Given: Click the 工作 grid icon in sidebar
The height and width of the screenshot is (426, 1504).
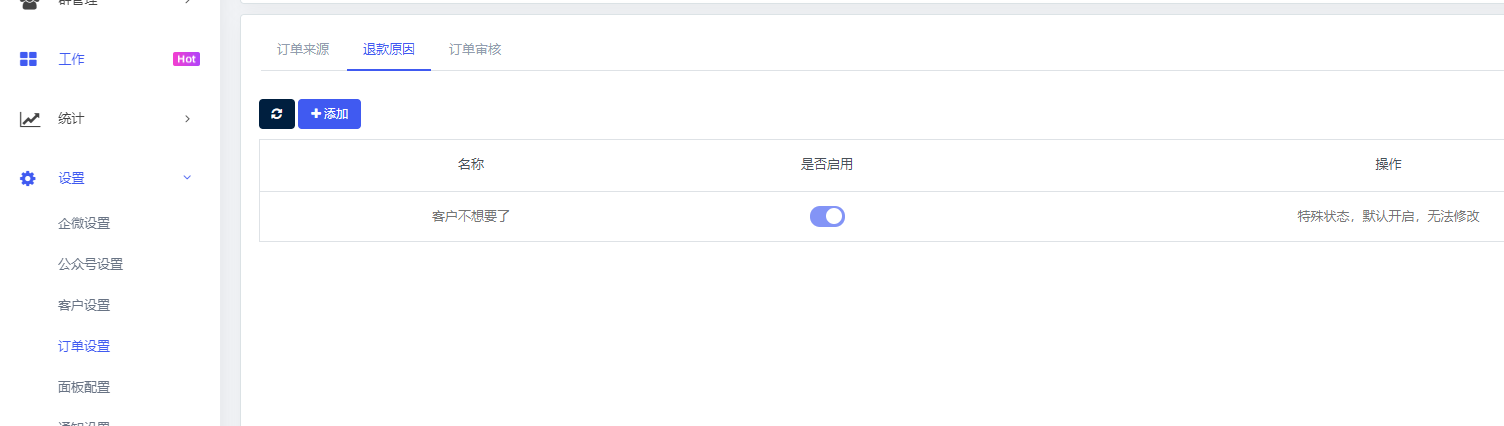Looking at the screenshot, I should [x=29, y=59].
